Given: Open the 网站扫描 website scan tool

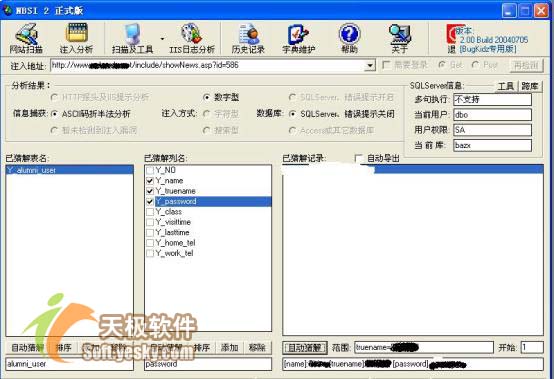Looking at the screenshot, I should [x=26, y=39].
